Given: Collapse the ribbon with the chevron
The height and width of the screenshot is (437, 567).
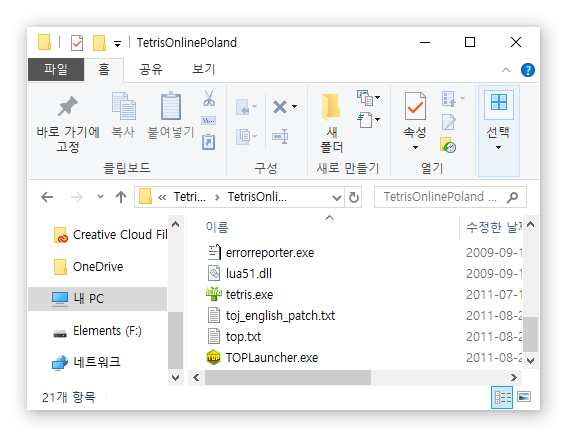Looking at the screenshot, I should coord(506,70).
